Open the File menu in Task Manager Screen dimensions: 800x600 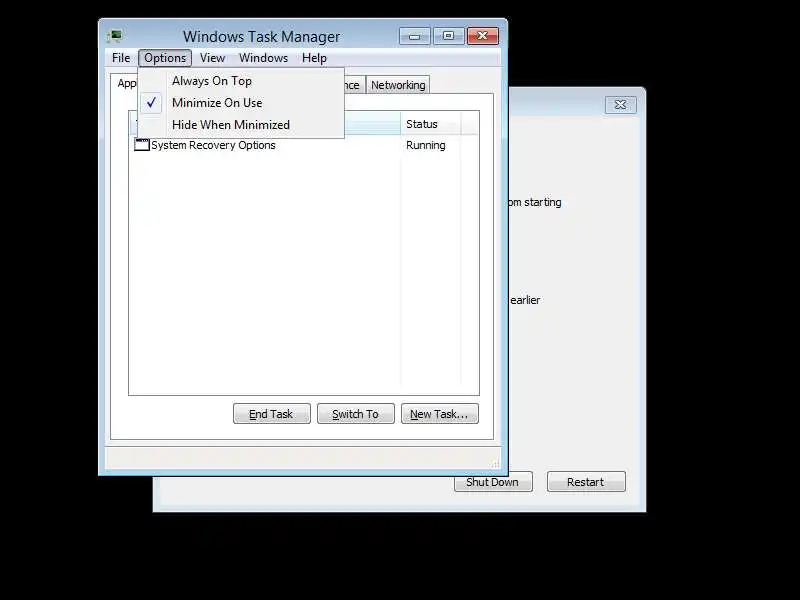pos(121,58)
